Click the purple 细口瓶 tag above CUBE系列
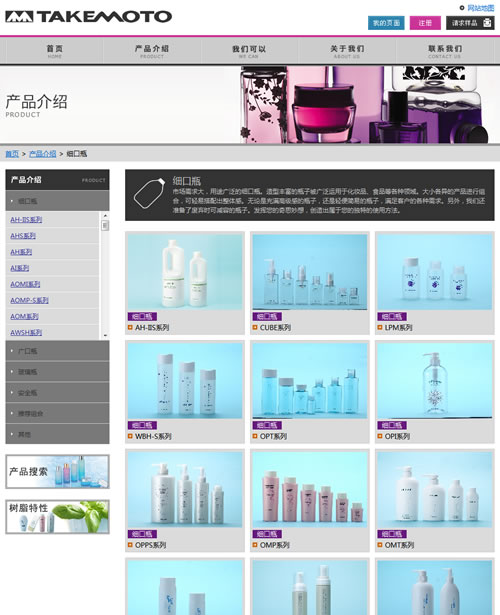Screen dimensions: 500x615 click(x=267, y=316)
